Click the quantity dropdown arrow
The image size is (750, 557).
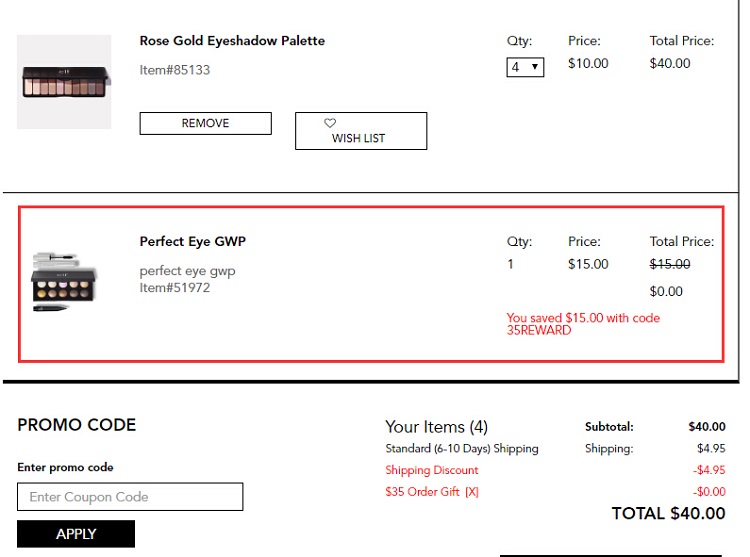[x=535, y=67]
